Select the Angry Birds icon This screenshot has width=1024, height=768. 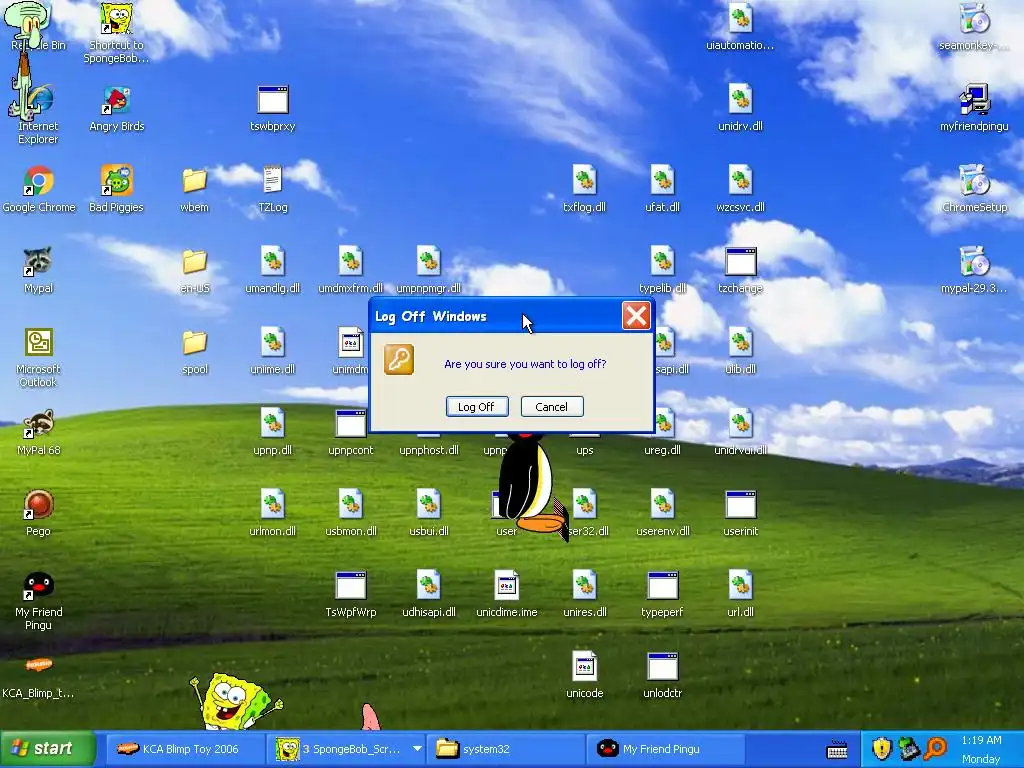(x=117, y=109)
